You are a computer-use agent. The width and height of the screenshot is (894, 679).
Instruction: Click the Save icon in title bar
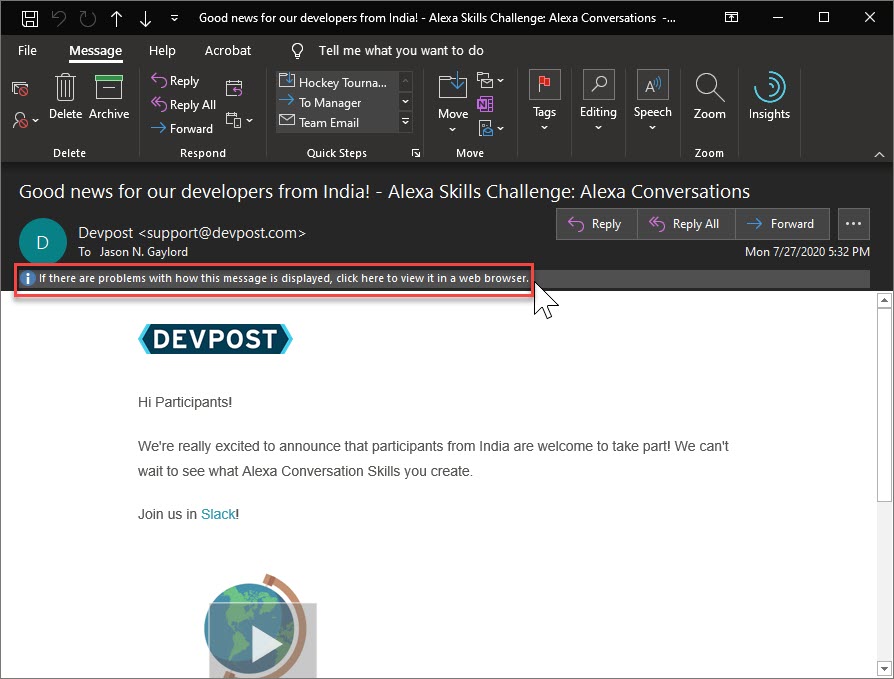point(30,18)
